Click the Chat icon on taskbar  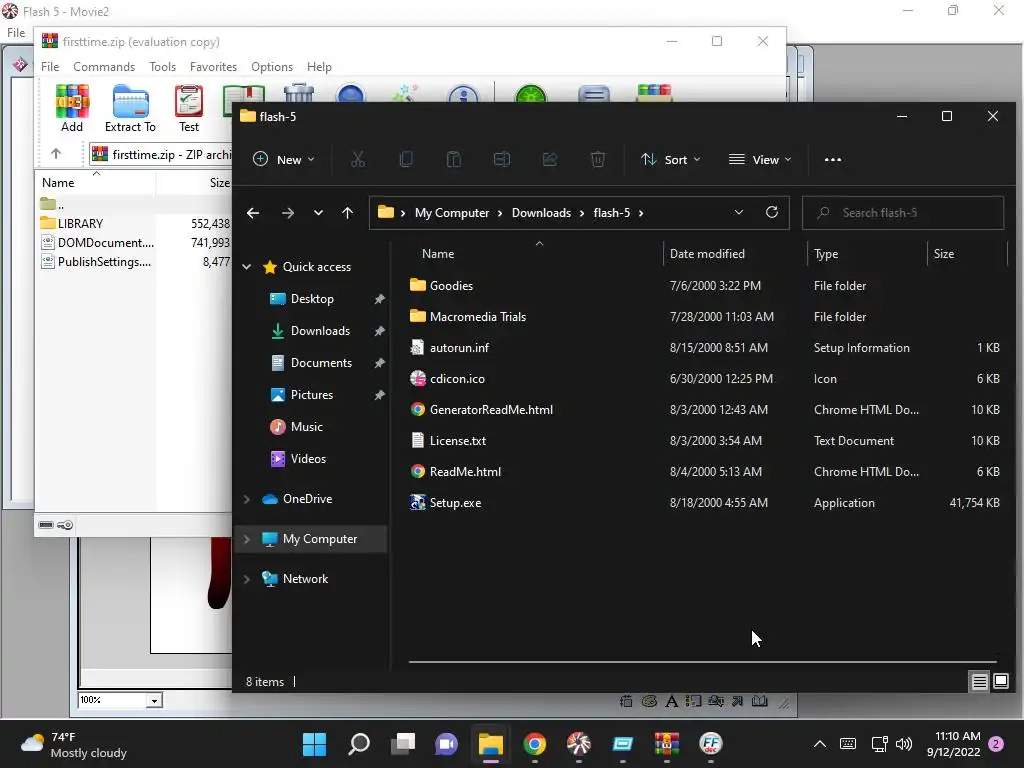[447, 744]
